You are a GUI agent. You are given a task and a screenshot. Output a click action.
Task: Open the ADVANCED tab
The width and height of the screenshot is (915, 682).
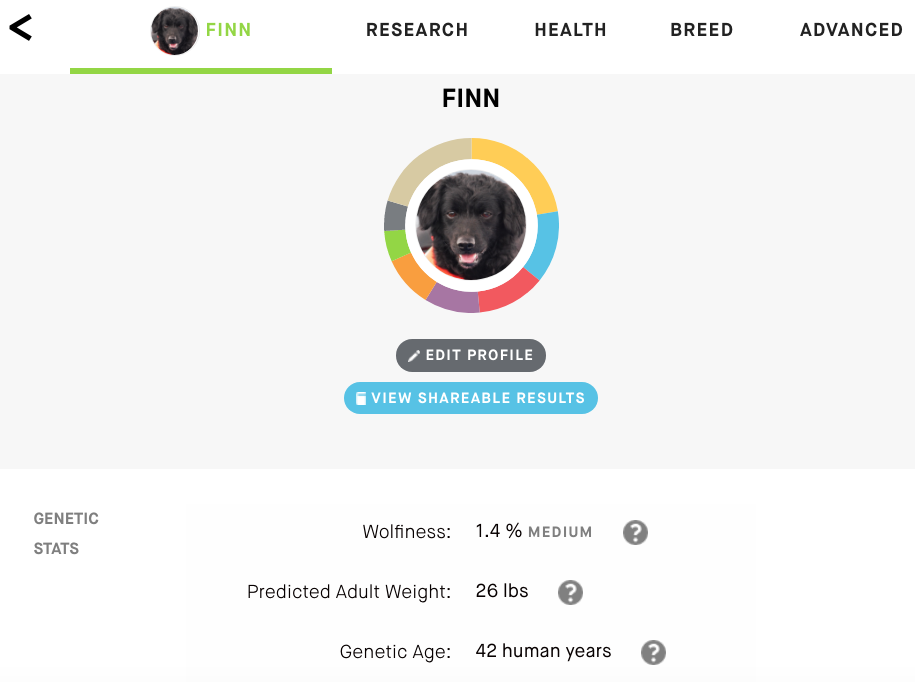tap(851, 30)
